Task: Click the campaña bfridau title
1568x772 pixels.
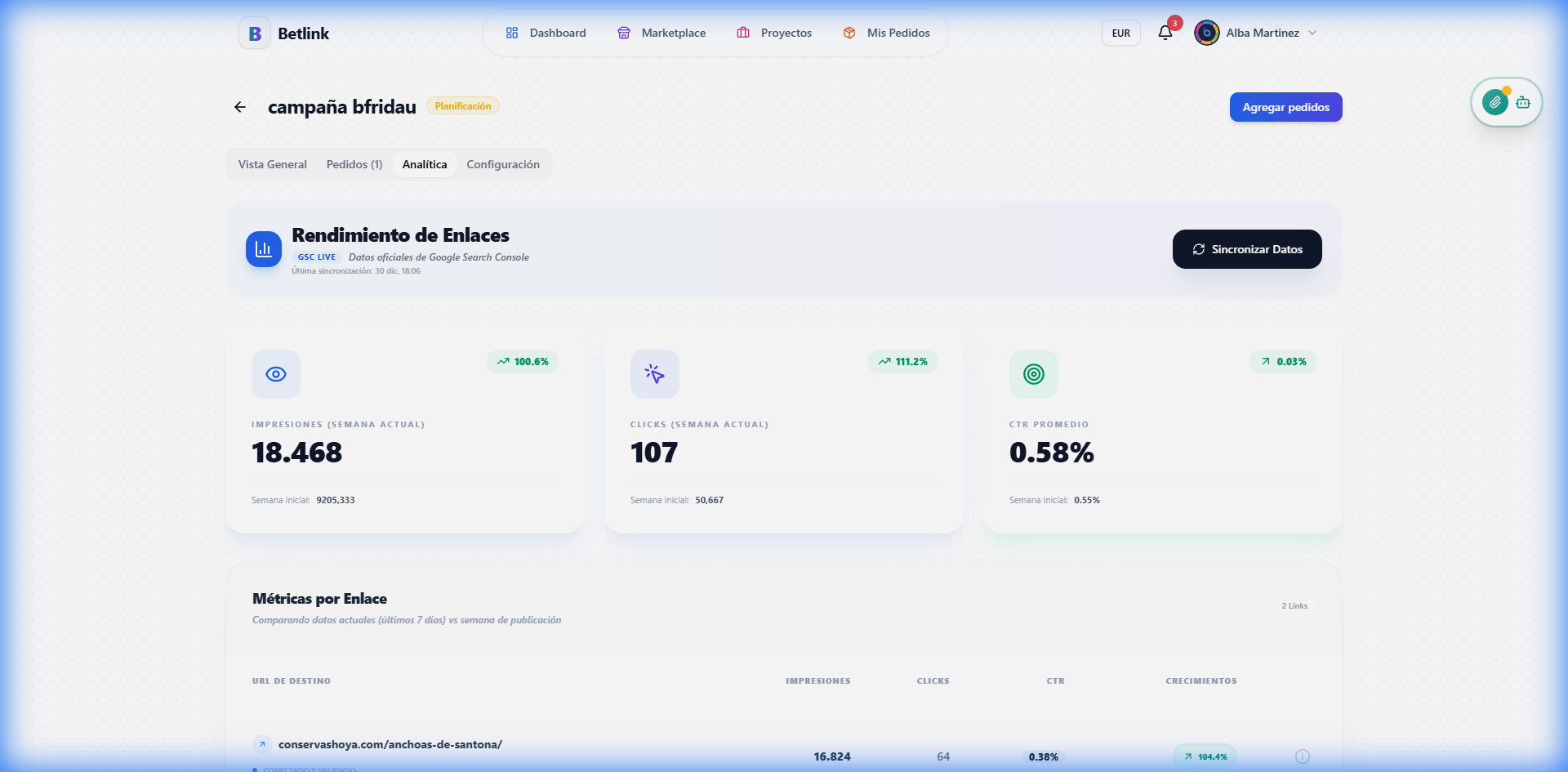Action: pyautogui.click(x=342, y=107)
